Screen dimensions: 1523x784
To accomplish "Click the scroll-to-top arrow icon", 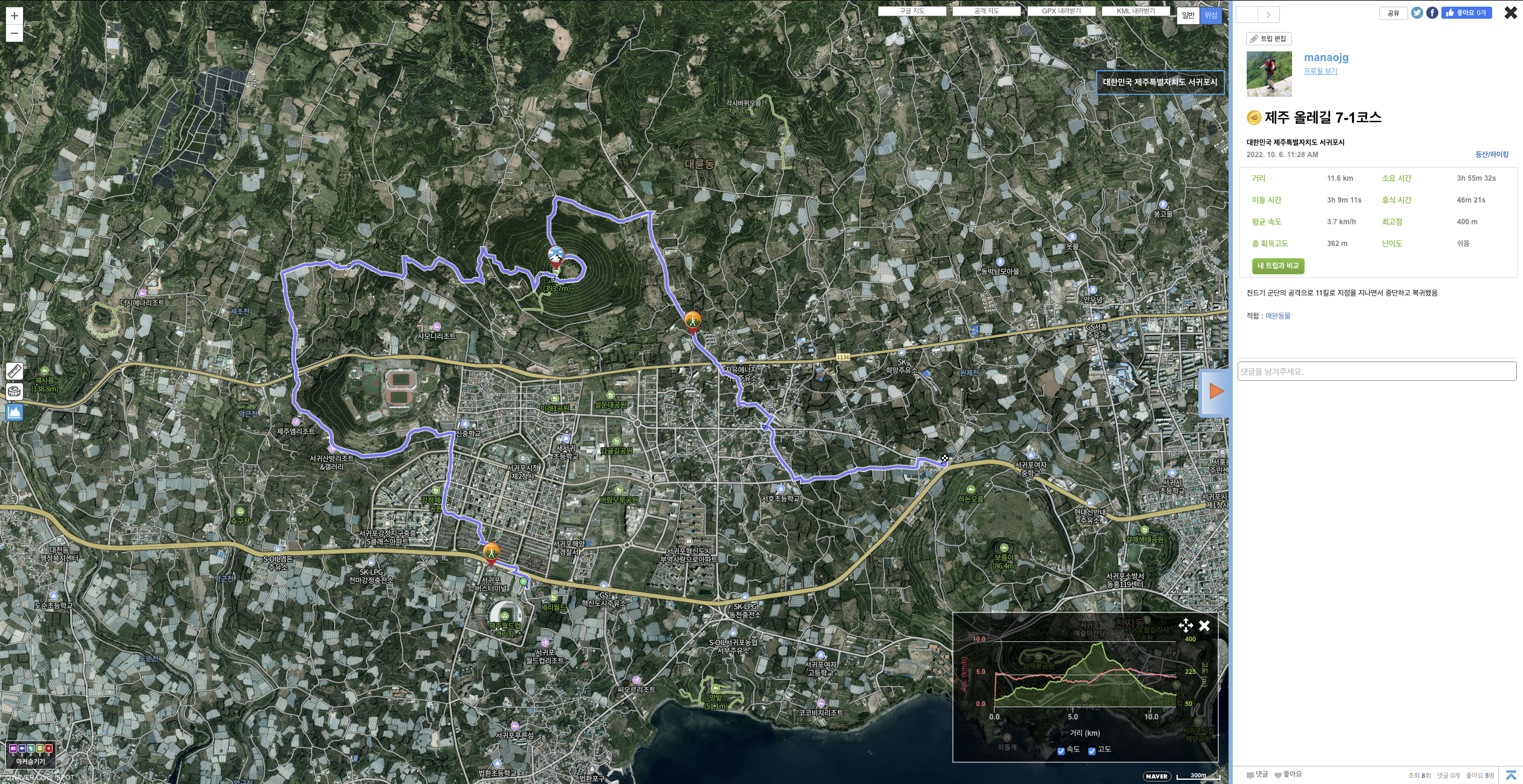I will pyautogui.click(x=1511, y=775).
